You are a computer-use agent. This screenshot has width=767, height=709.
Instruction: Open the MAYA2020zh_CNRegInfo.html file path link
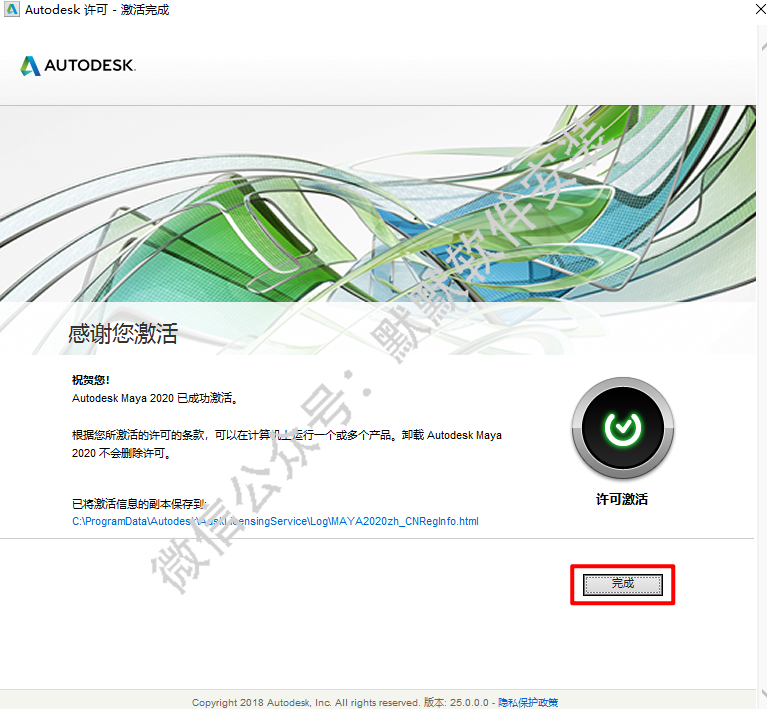click(x=275, y=521)
